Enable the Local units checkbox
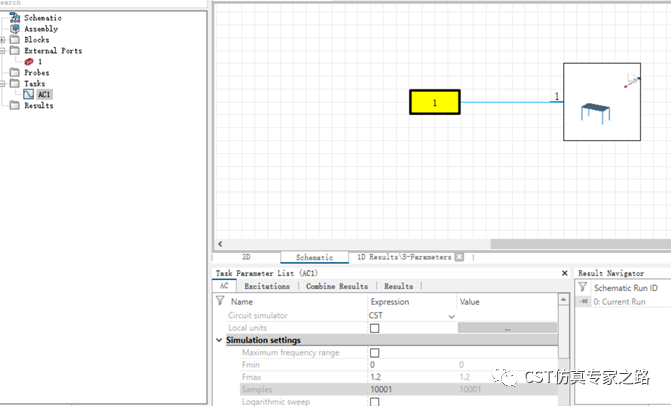The width and height of the screenshot is (671, 406). (375, 328)
